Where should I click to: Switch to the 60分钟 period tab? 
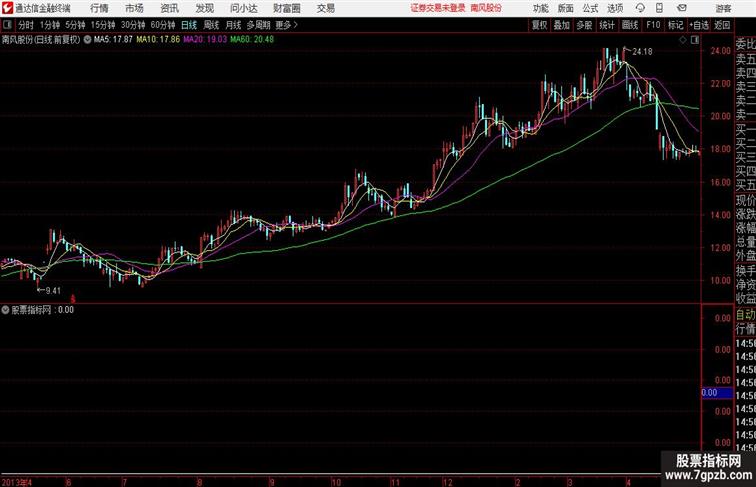pyautogui.click(x=163, y=25)
